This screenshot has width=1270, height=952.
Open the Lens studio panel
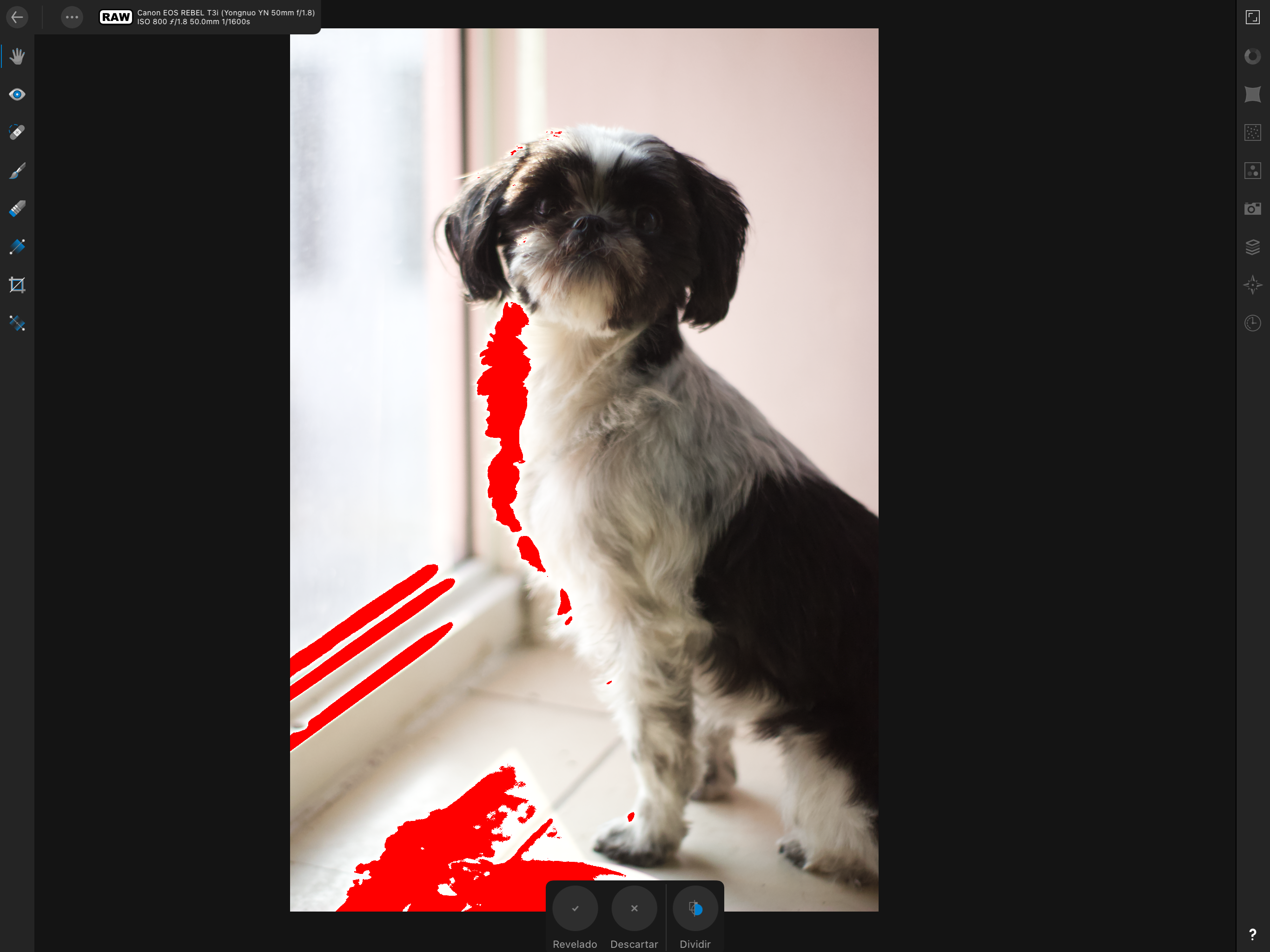click(1253, 94)
